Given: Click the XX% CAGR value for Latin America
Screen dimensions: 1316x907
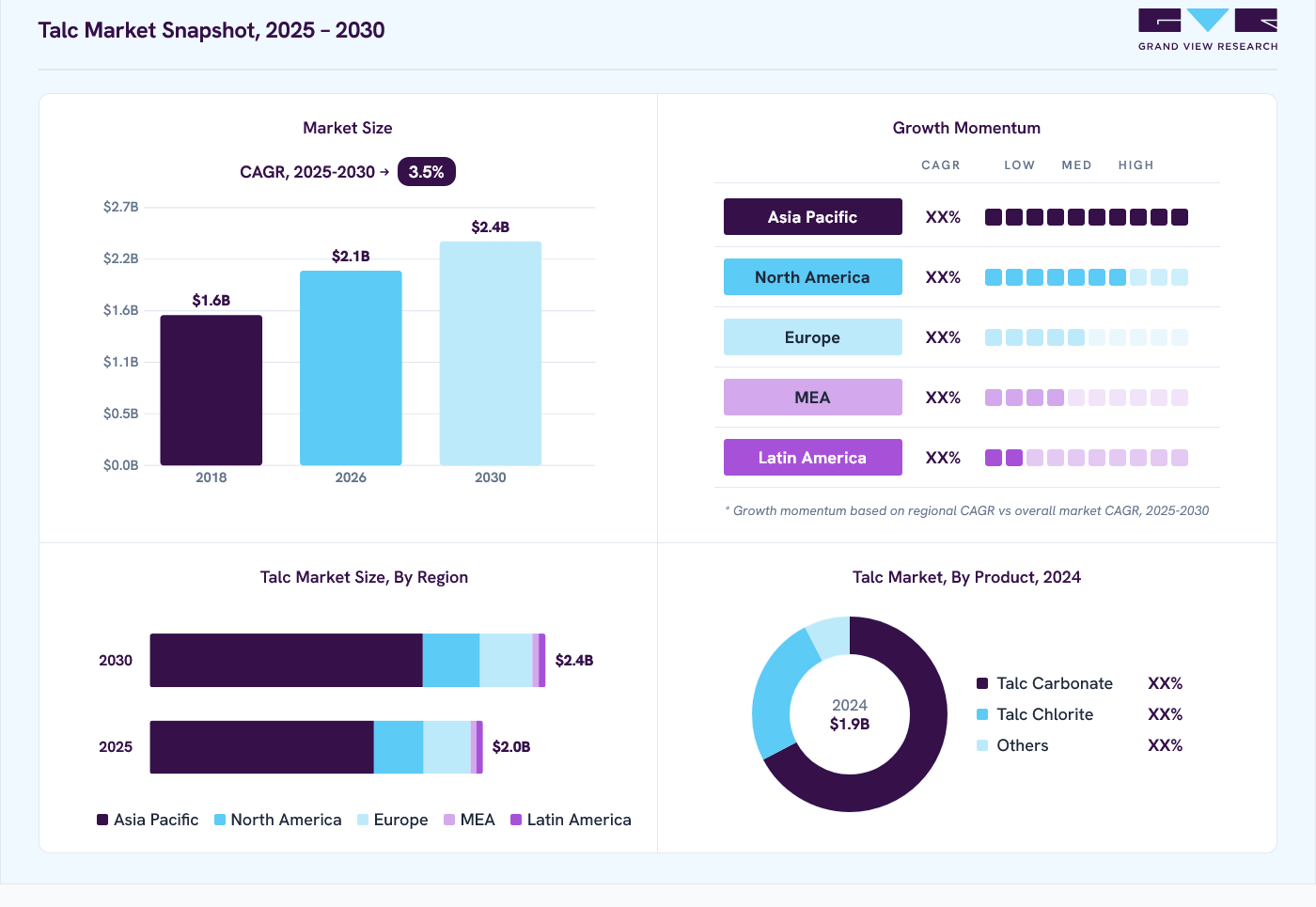Looking at the screenshot, I should 943,458.
